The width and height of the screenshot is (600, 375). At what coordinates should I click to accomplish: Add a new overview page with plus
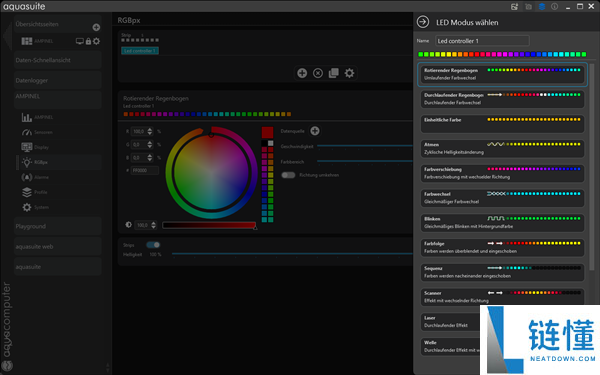coord(96,27)
